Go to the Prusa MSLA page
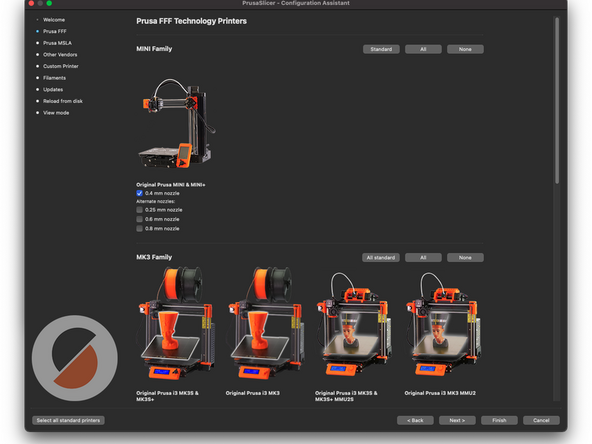 pos(57,43)
